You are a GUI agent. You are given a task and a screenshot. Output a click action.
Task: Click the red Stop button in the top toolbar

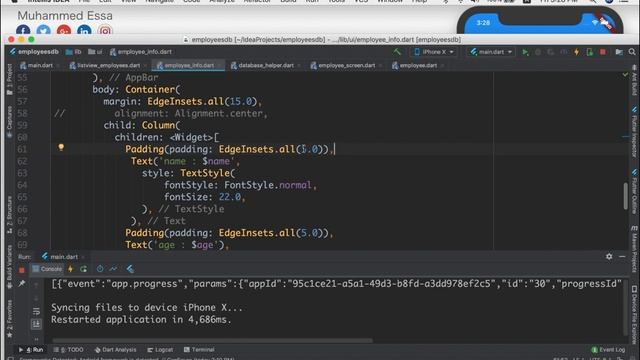pos(603,52)
